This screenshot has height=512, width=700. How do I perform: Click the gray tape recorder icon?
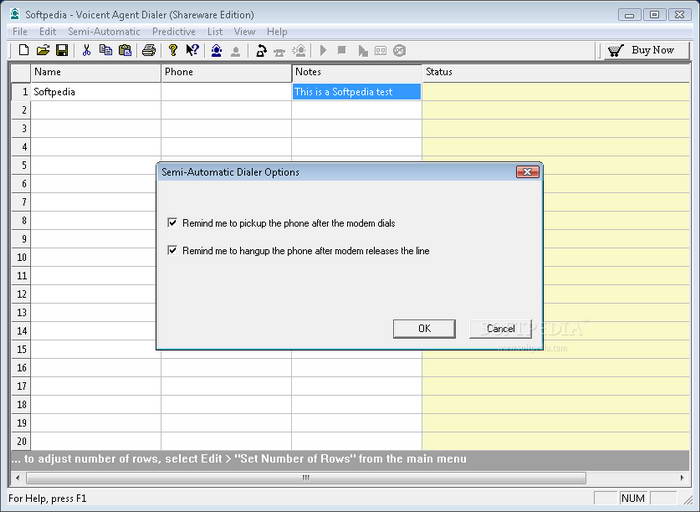(381, 51)
